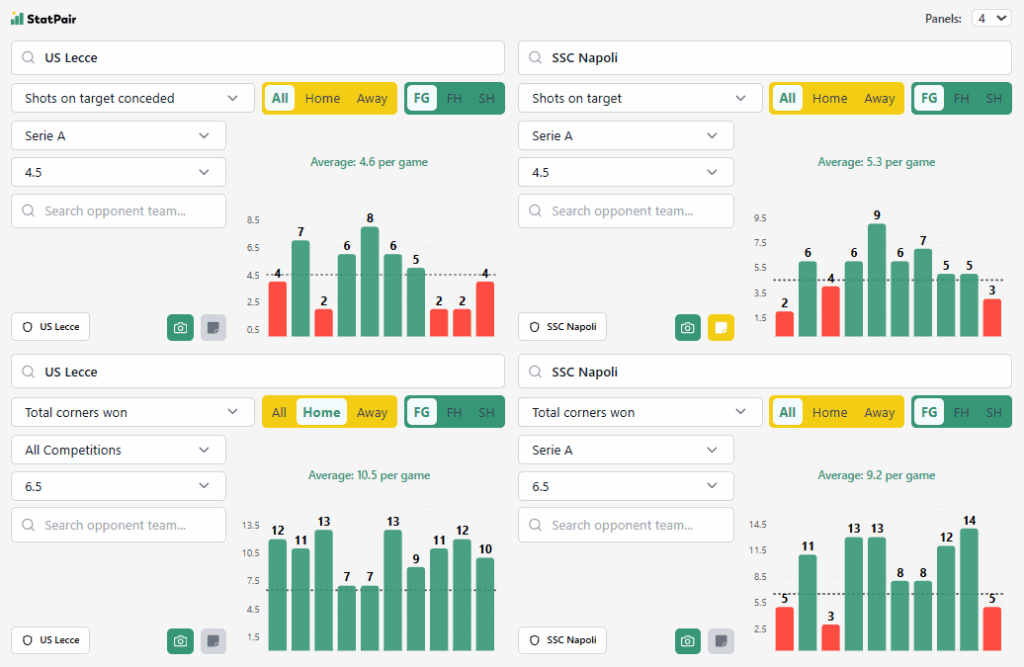
Task: Open note icon in Napoli corners won panel
Action: pyautogui.click(x=720, y=641)
